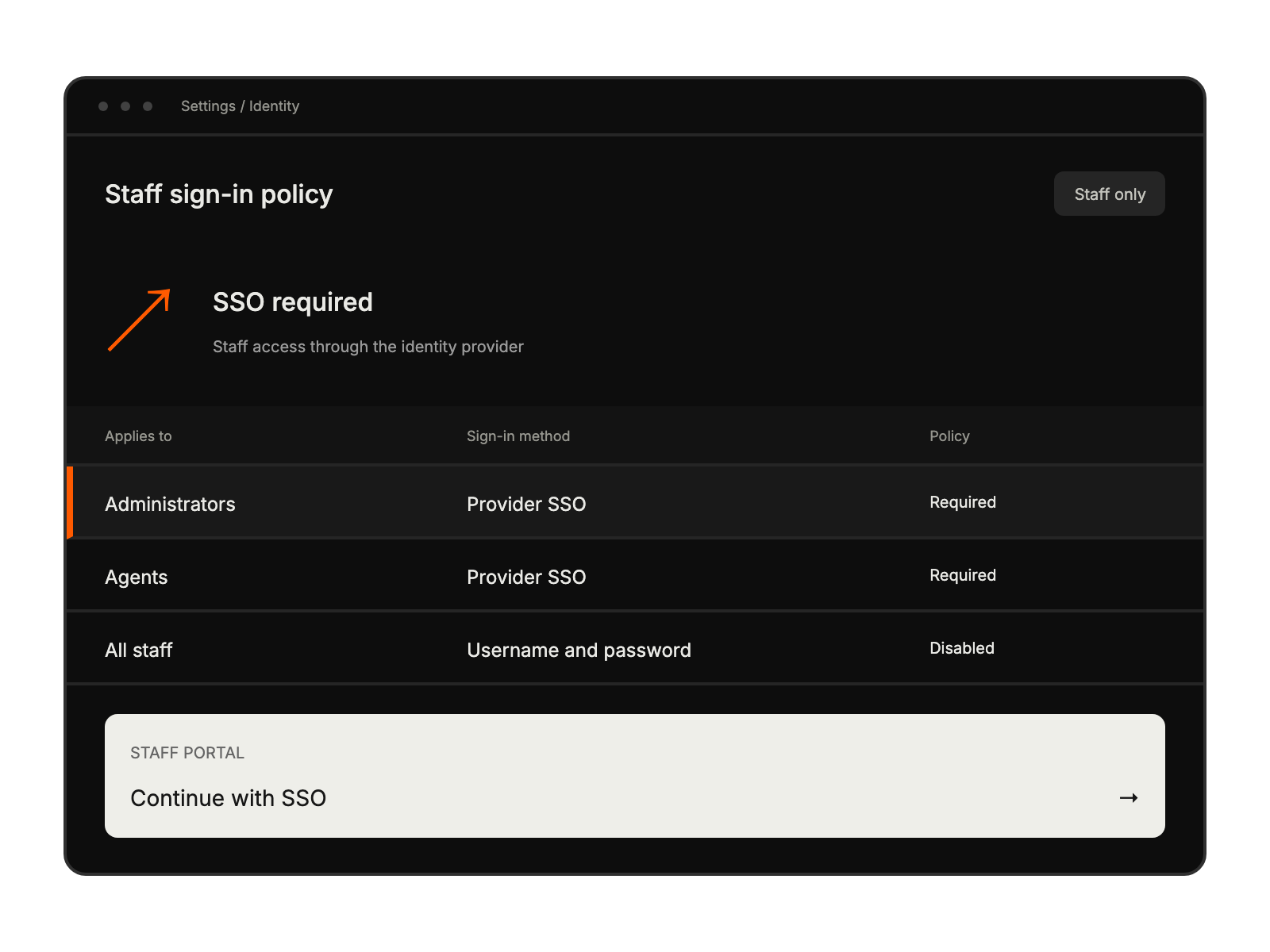Click Provider SSO in the Agents row
Screen dimensions: 1270x952
pyautogui.click(x=526, y=577)
